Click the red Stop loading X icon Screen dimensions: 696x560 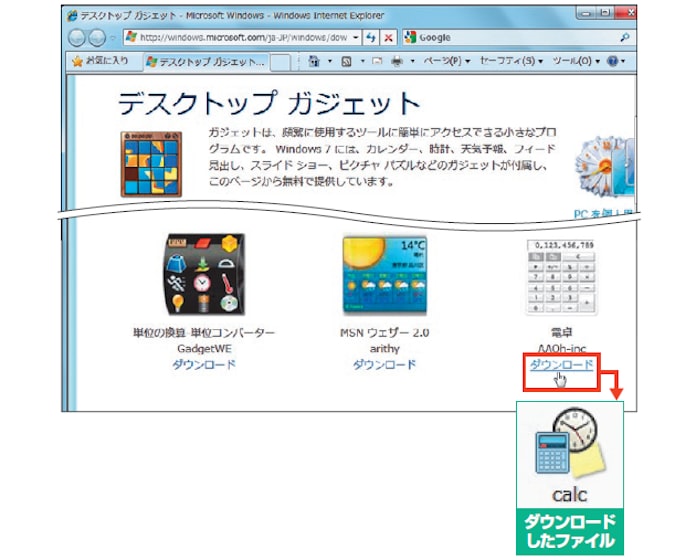pyautogui.click(x=388, y=37)
